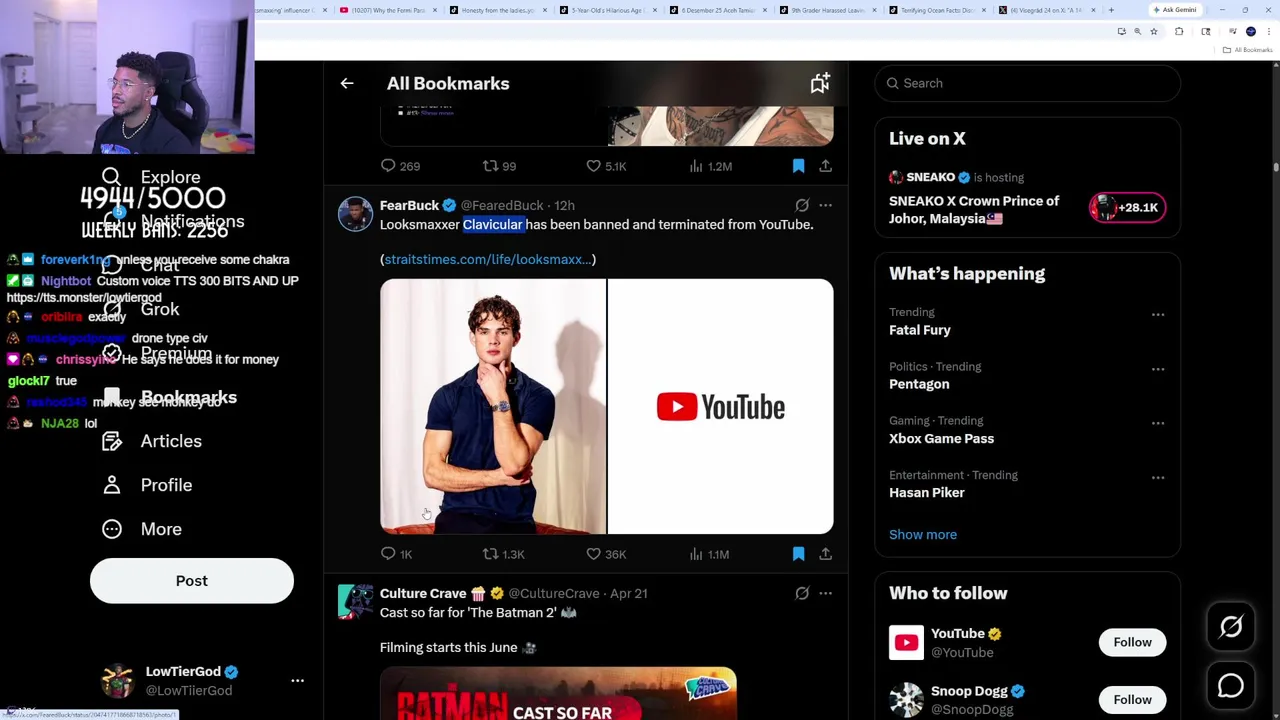Open Hasan Piker trending topic
Viewport: 1280px width, 720px height.
click(x=927, y=492)
